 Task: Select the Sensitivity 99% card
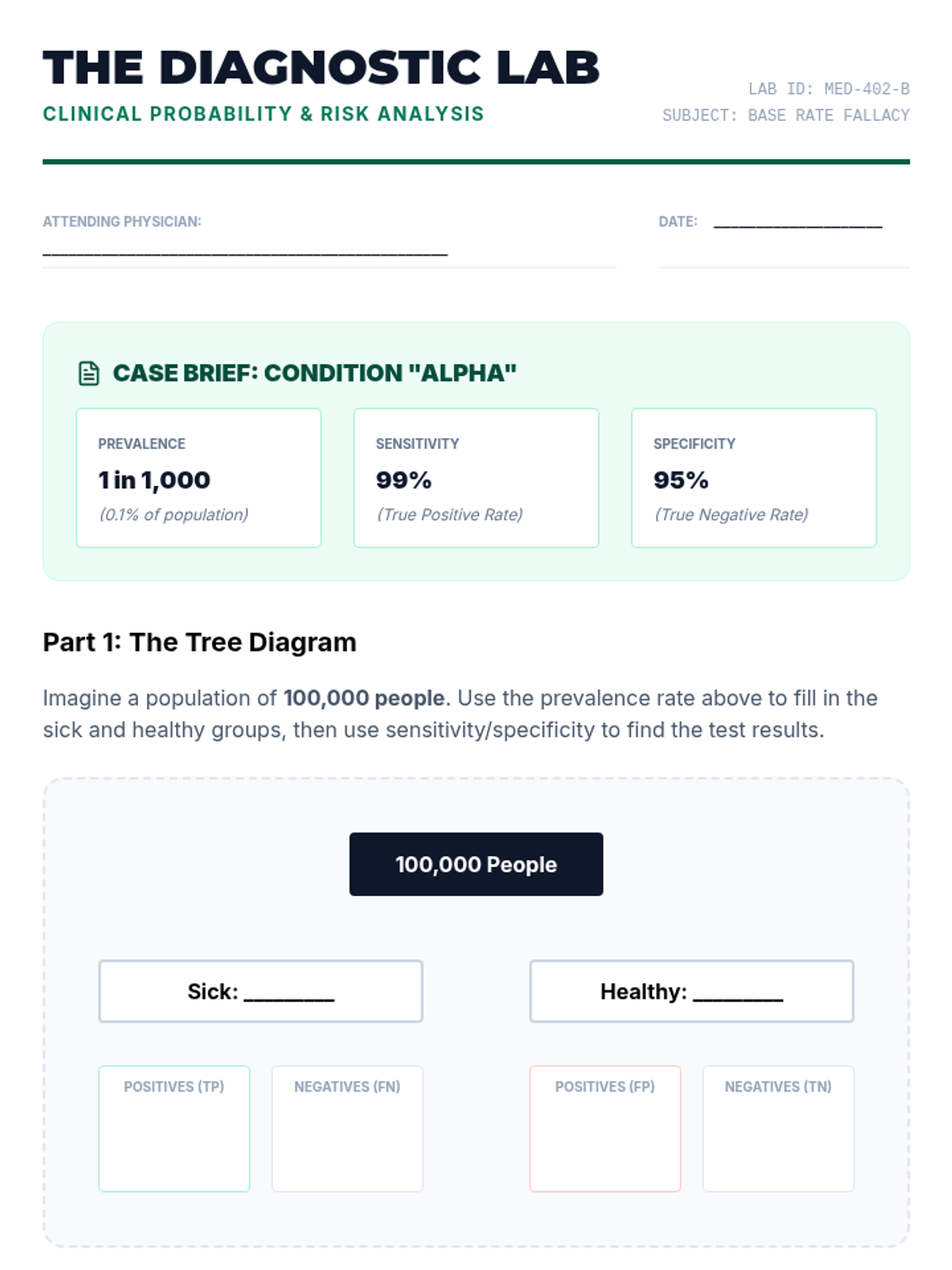[476, 478]
